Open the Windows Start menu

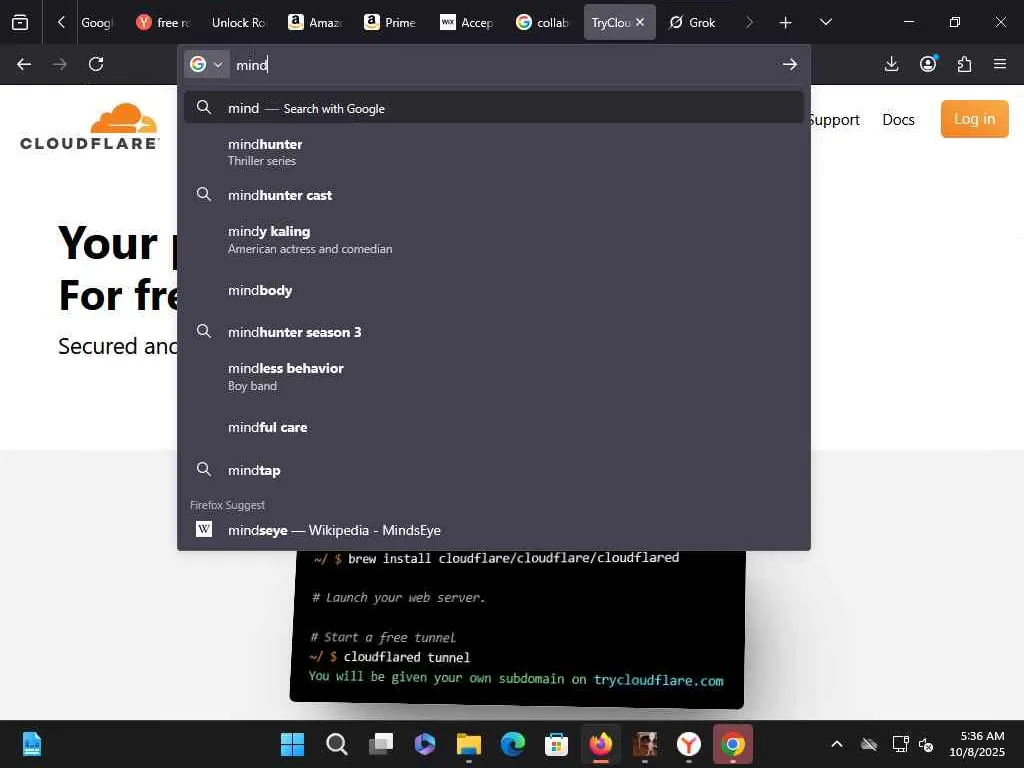pos(292,744)
